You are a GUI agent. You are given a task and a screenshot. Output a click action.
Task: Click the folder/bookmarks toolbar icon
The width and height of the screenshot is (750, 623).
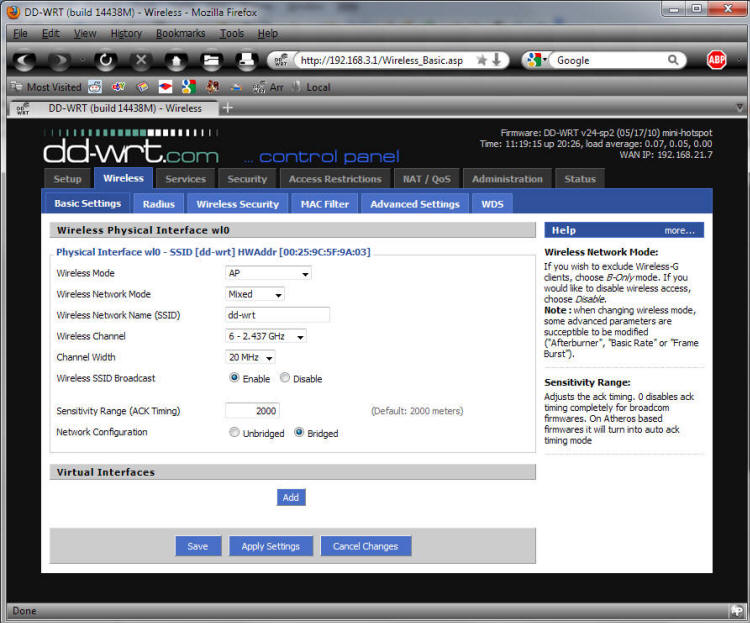211,60
